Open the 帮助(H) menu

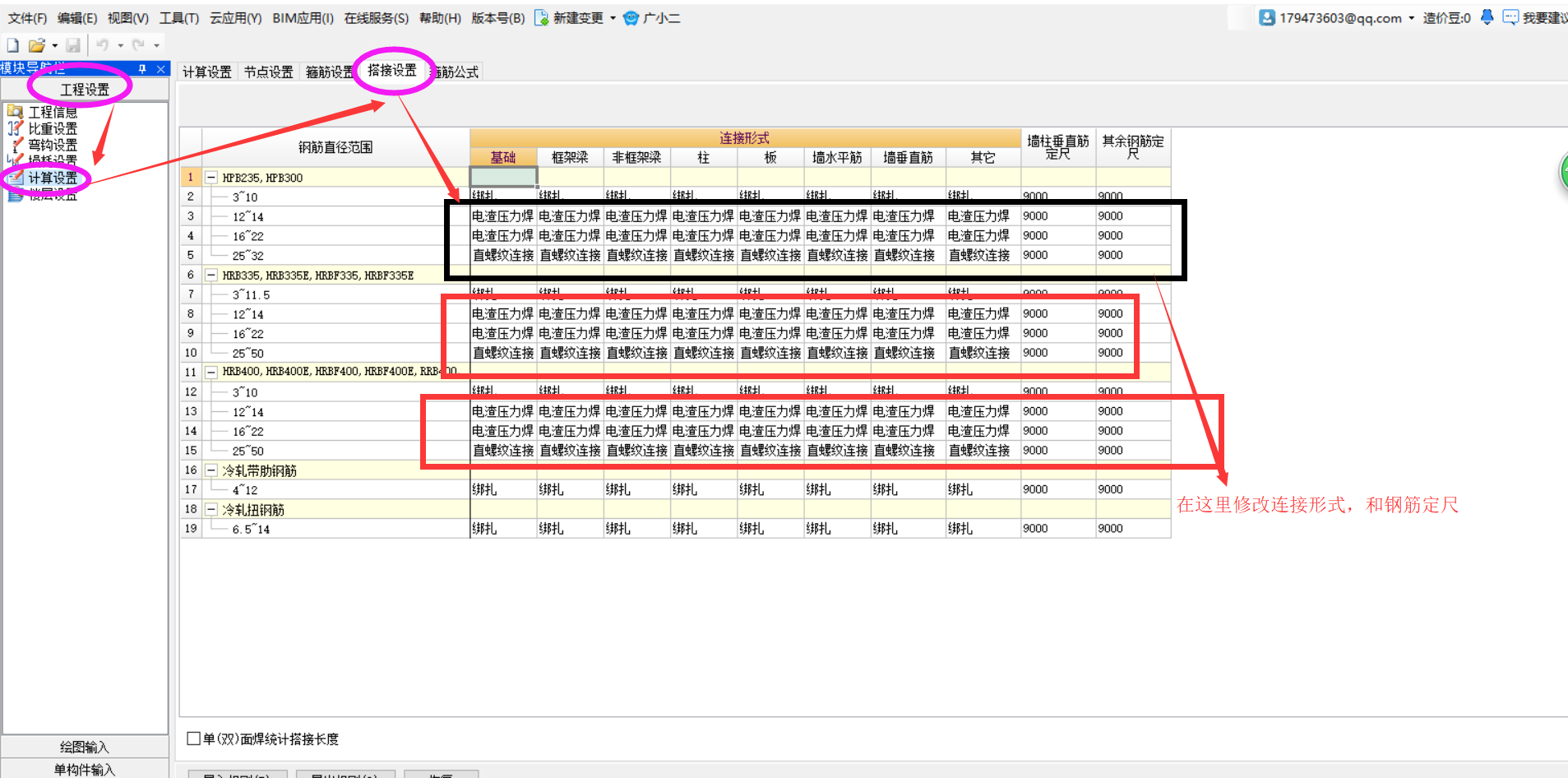[x=440, y=18]
